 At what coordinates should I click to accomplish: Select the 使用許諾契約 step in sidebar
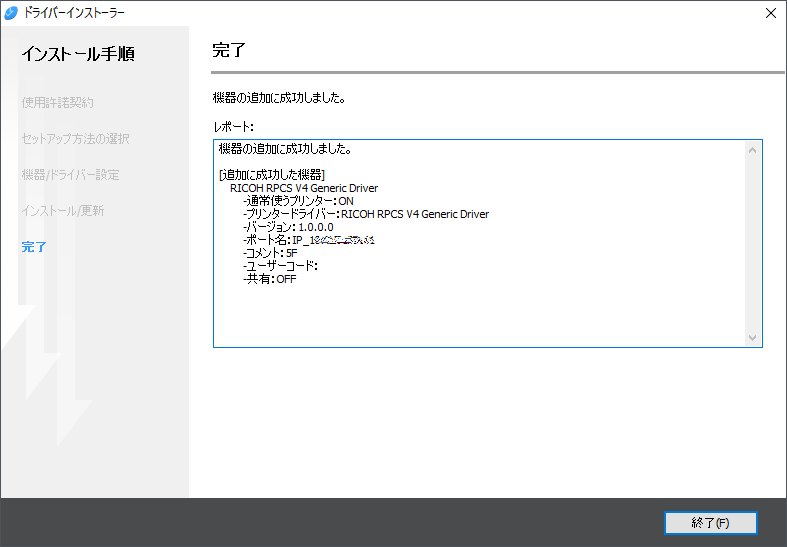point(57,102)
